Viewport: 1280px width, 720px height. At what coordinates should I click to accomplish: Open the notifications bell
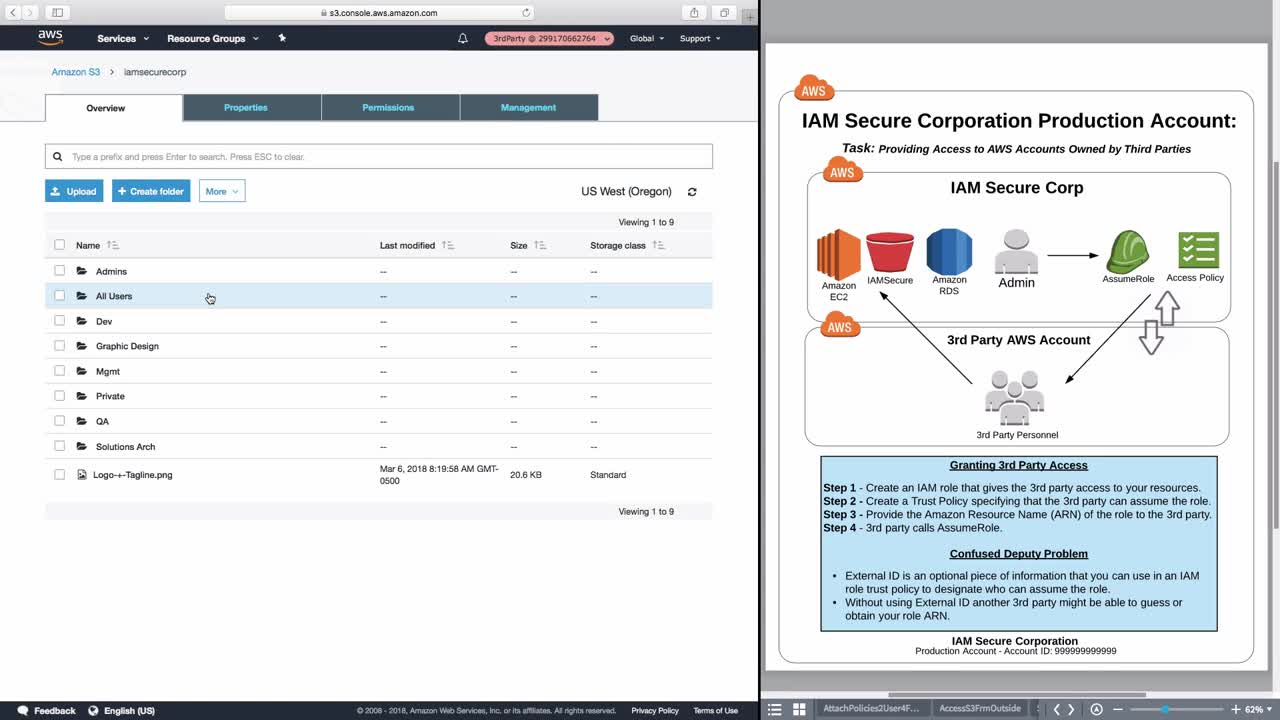click(463, 38)
